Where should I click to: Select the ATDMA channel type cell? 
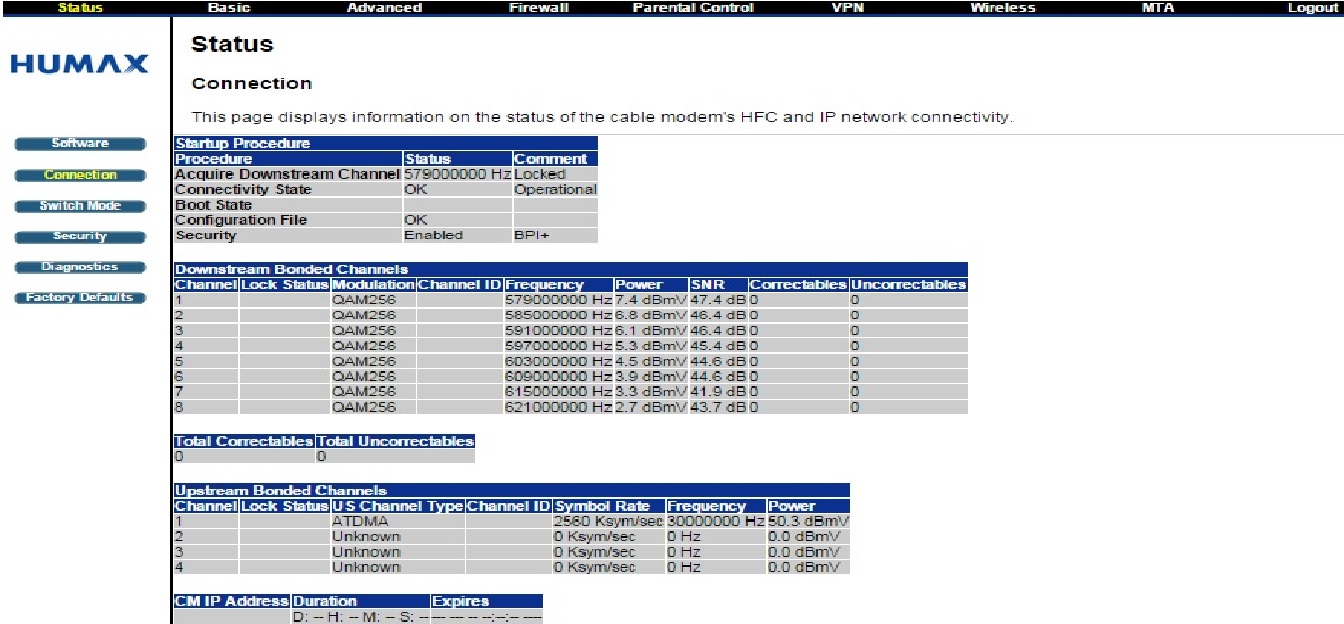(x=398, y=521)
